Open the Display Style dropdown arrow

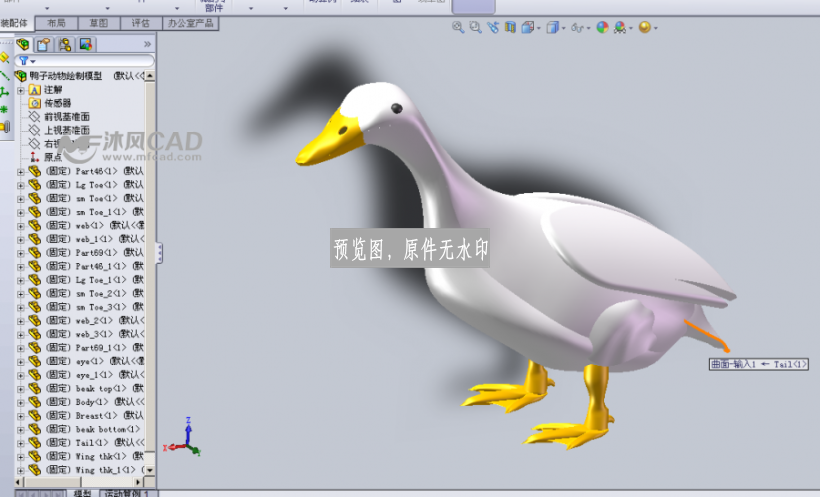click(564, 28)
